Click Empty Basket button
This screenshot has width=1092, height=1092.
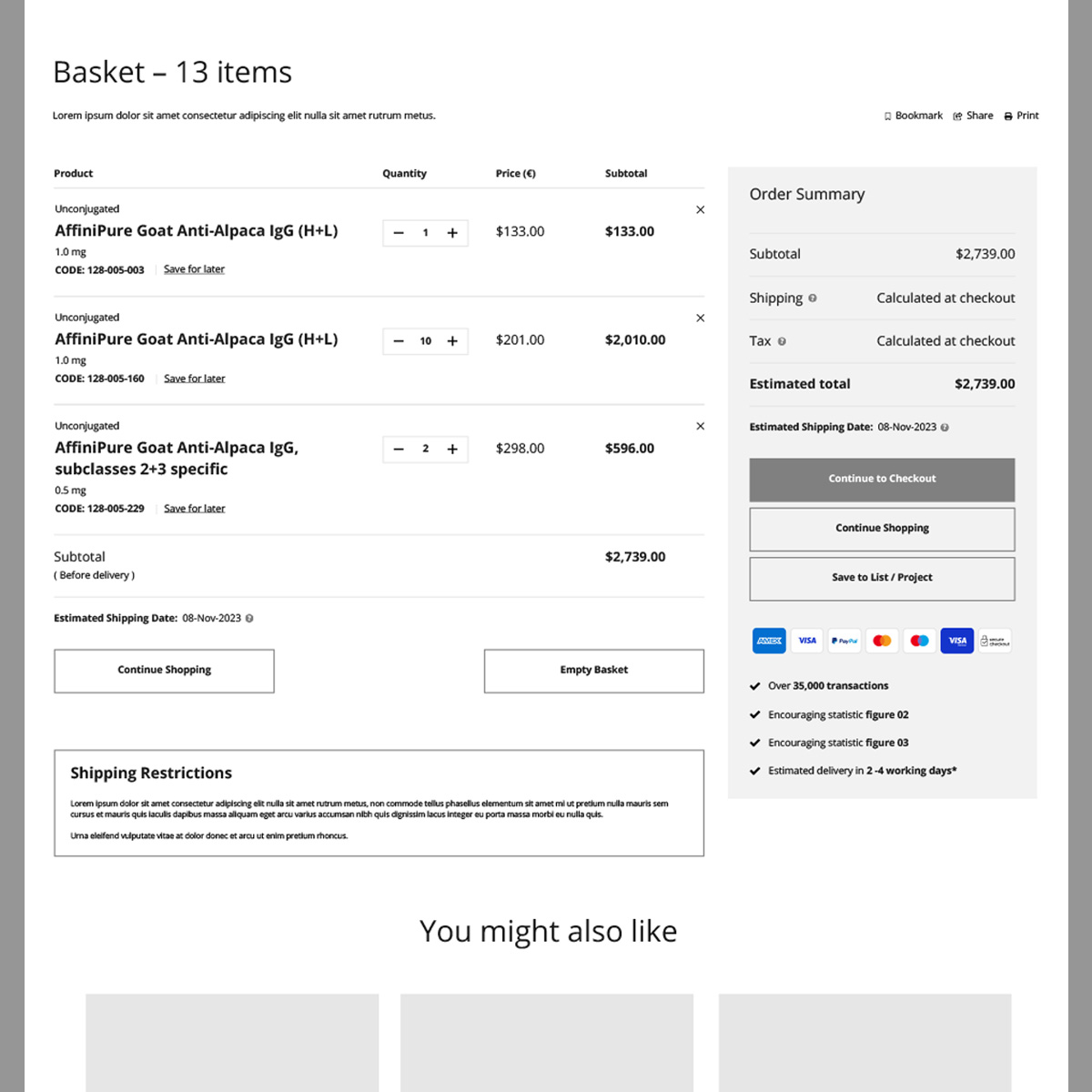[x=594, y=671]
